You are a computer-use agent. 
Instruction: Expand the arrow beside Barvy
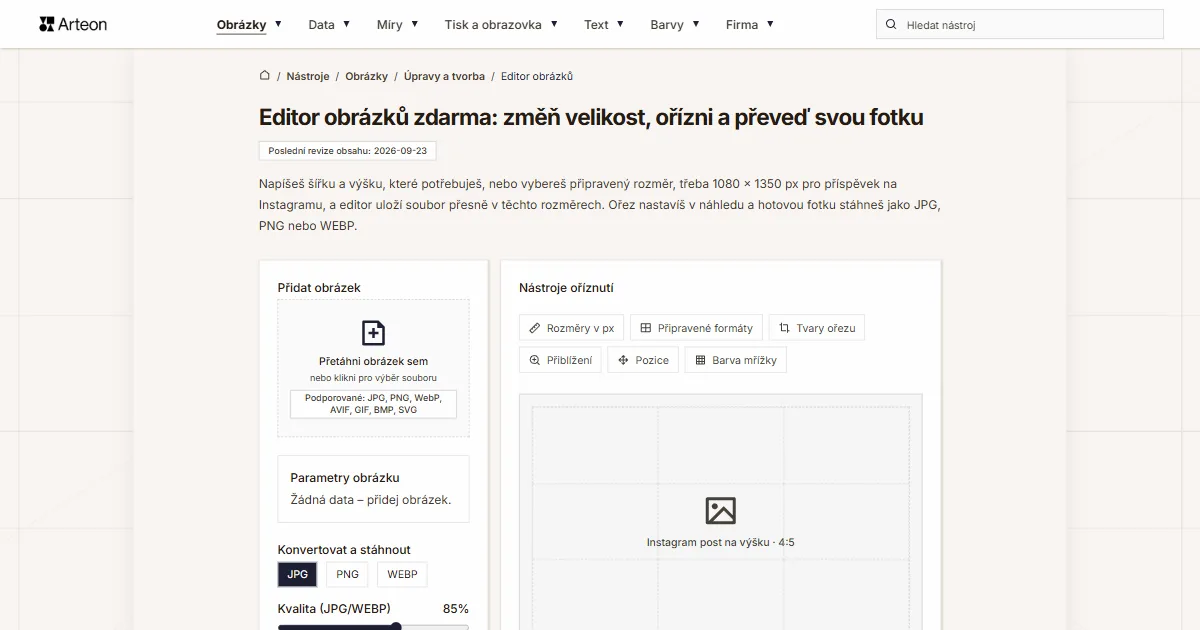tap(696, 23)
